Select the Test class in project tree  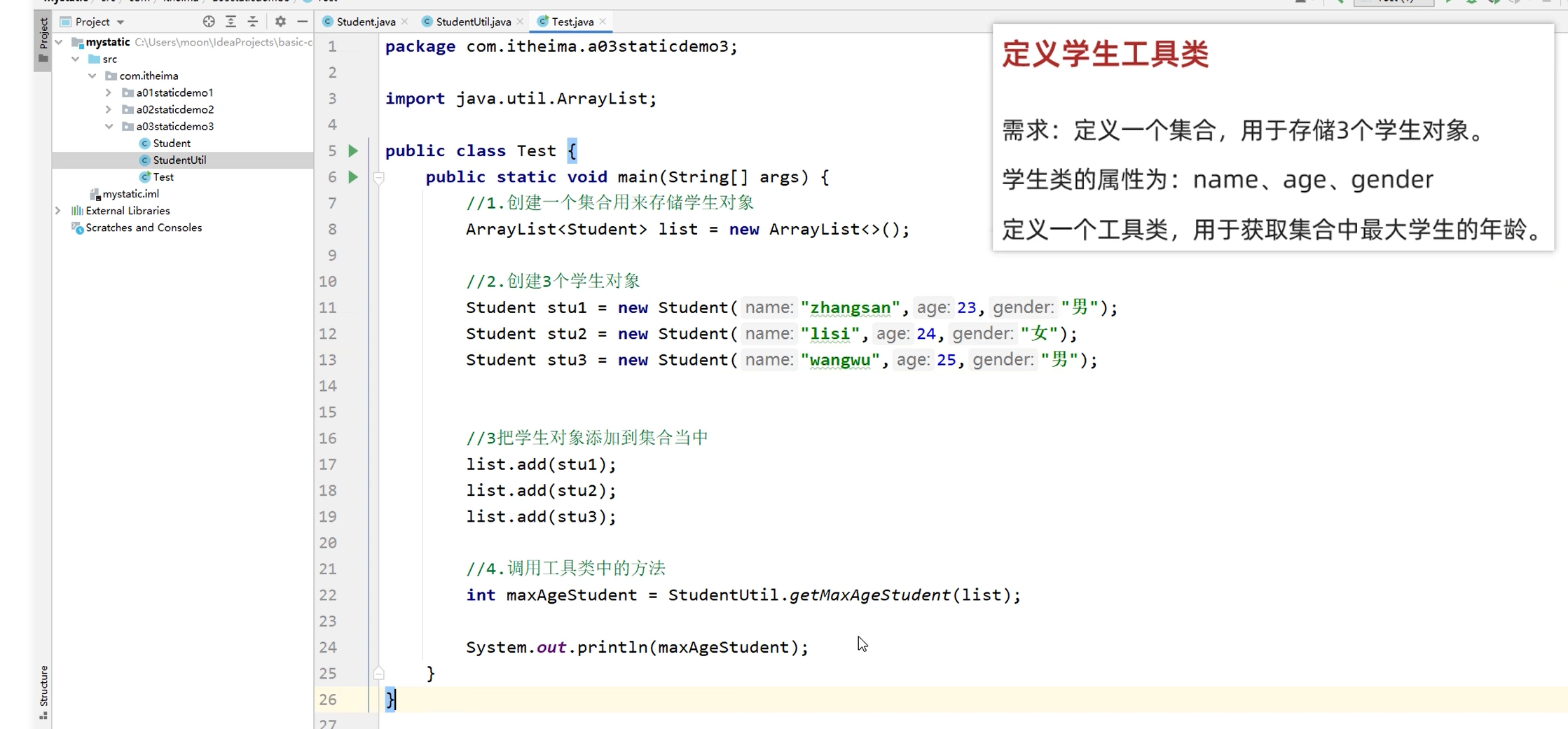[x=162, y=176]
